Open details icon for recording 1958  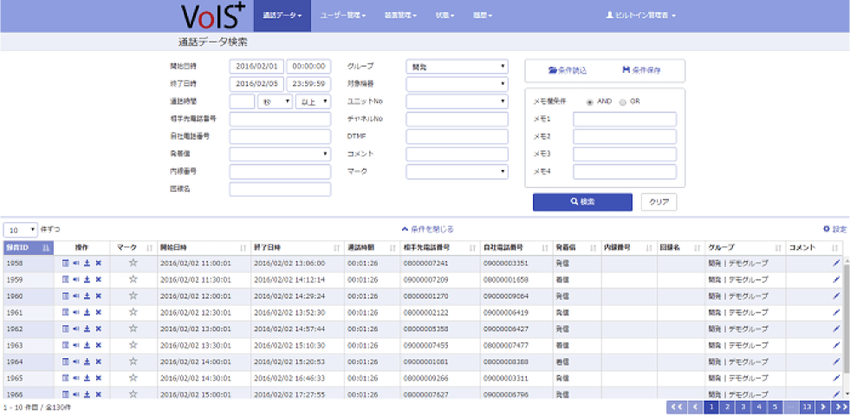click(x=66, y=263)
